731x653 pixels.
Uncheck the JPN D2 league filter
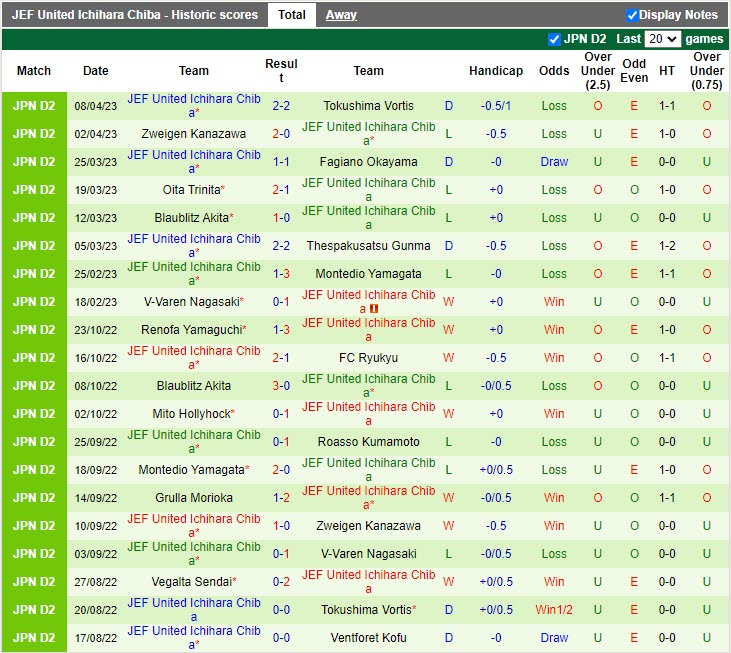tap(554, 39)
